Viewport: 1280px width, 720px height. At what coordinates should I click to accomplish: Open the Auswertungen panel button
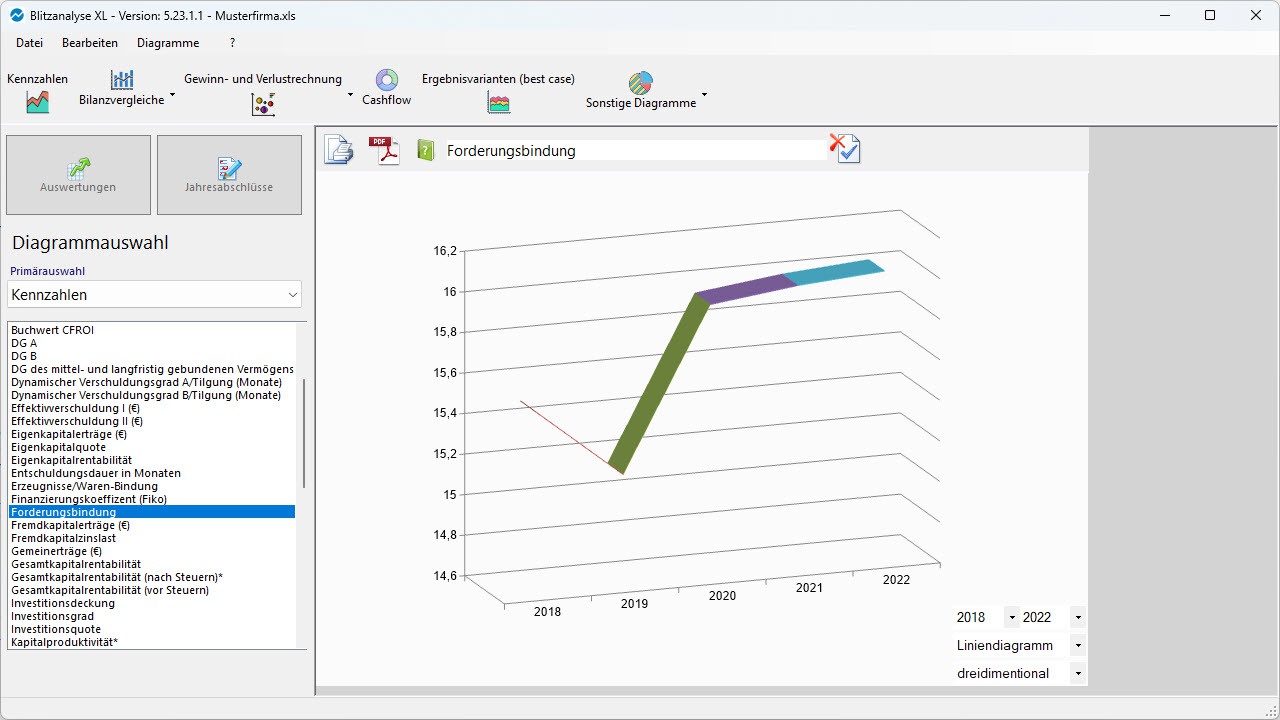78,175
